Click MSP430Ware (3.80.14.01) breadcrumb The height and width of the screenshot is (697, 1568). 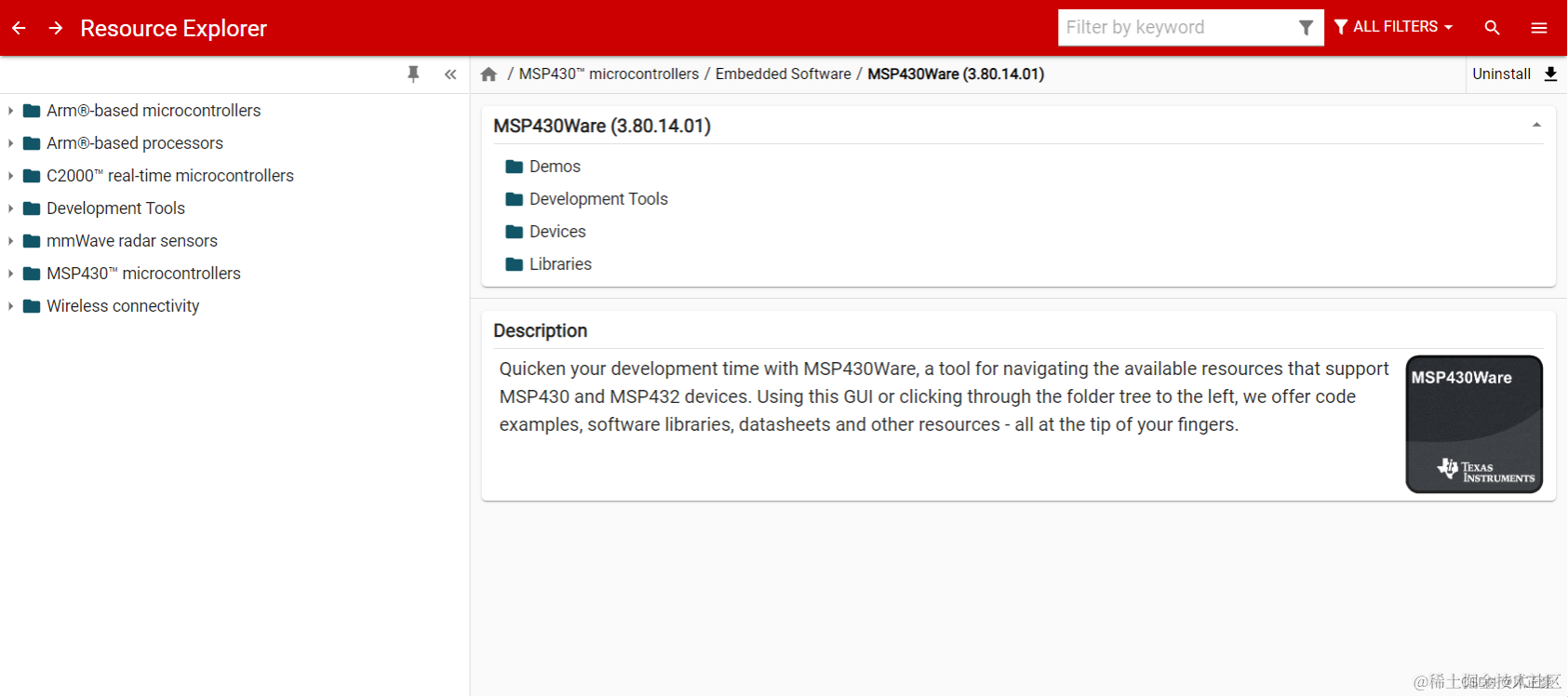pyautogui.click(x=956, y=74)
